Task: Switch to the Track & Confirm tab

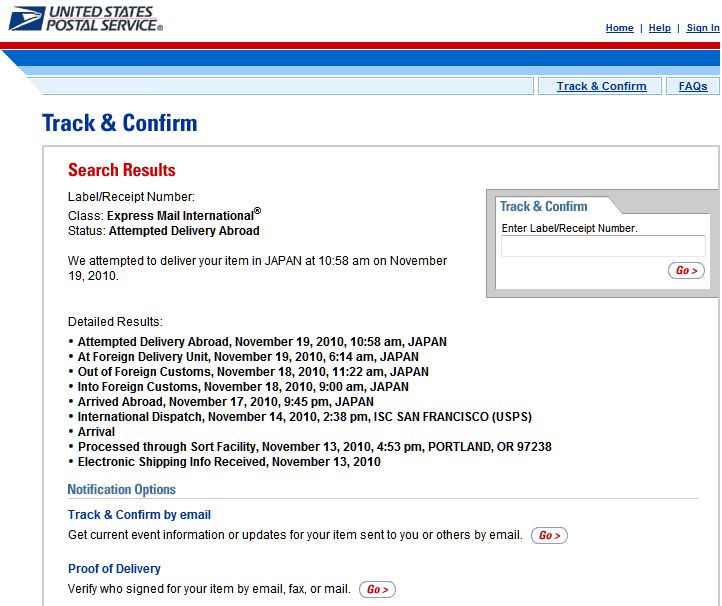Action: pyautogui.click(x=601, y=86)
